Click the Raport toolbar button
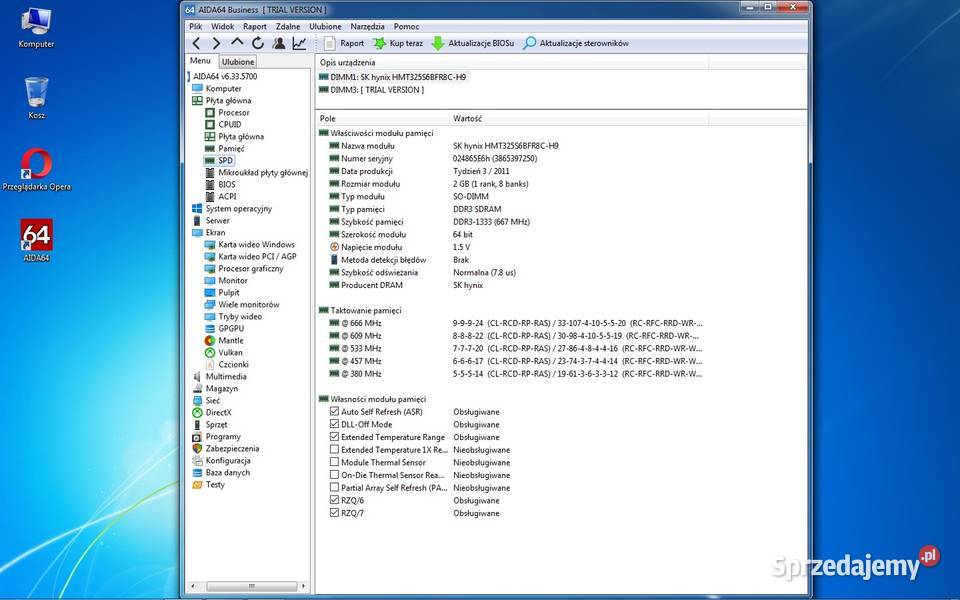This screenshot has height=600, width=960. (343, 43)
